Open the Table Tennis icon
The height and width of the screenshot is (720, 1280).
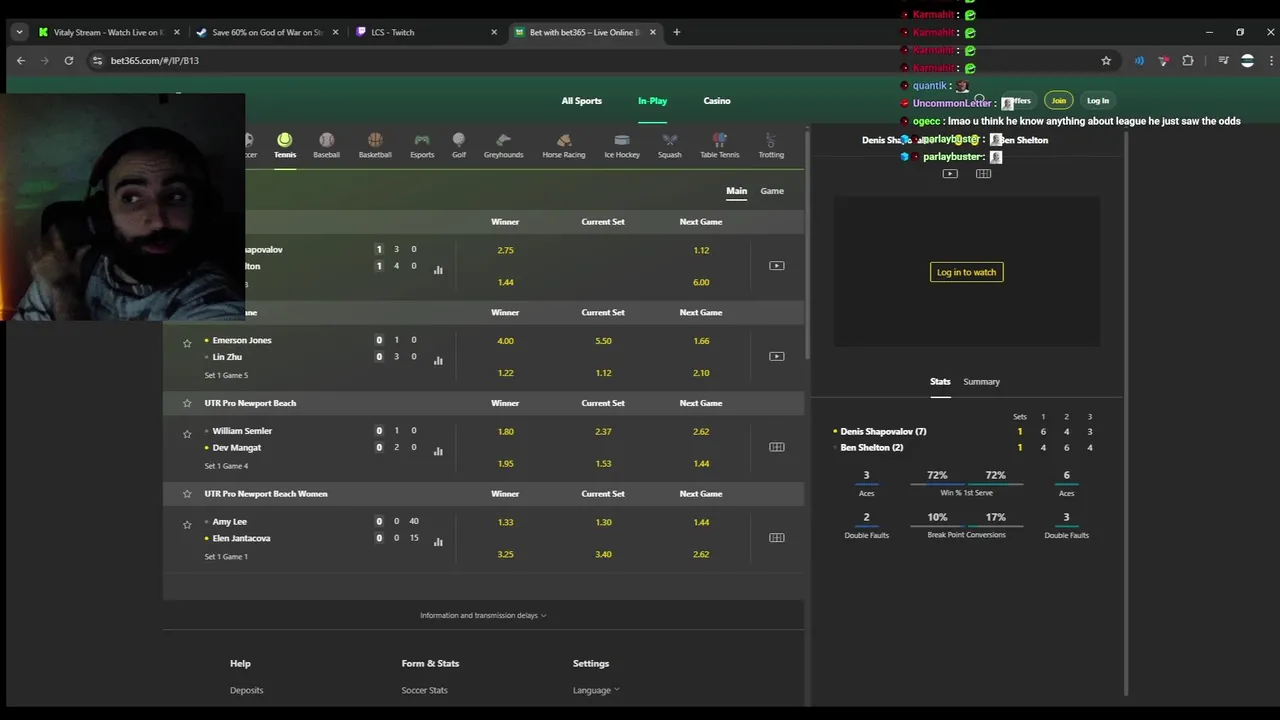[x=720, y=145]
